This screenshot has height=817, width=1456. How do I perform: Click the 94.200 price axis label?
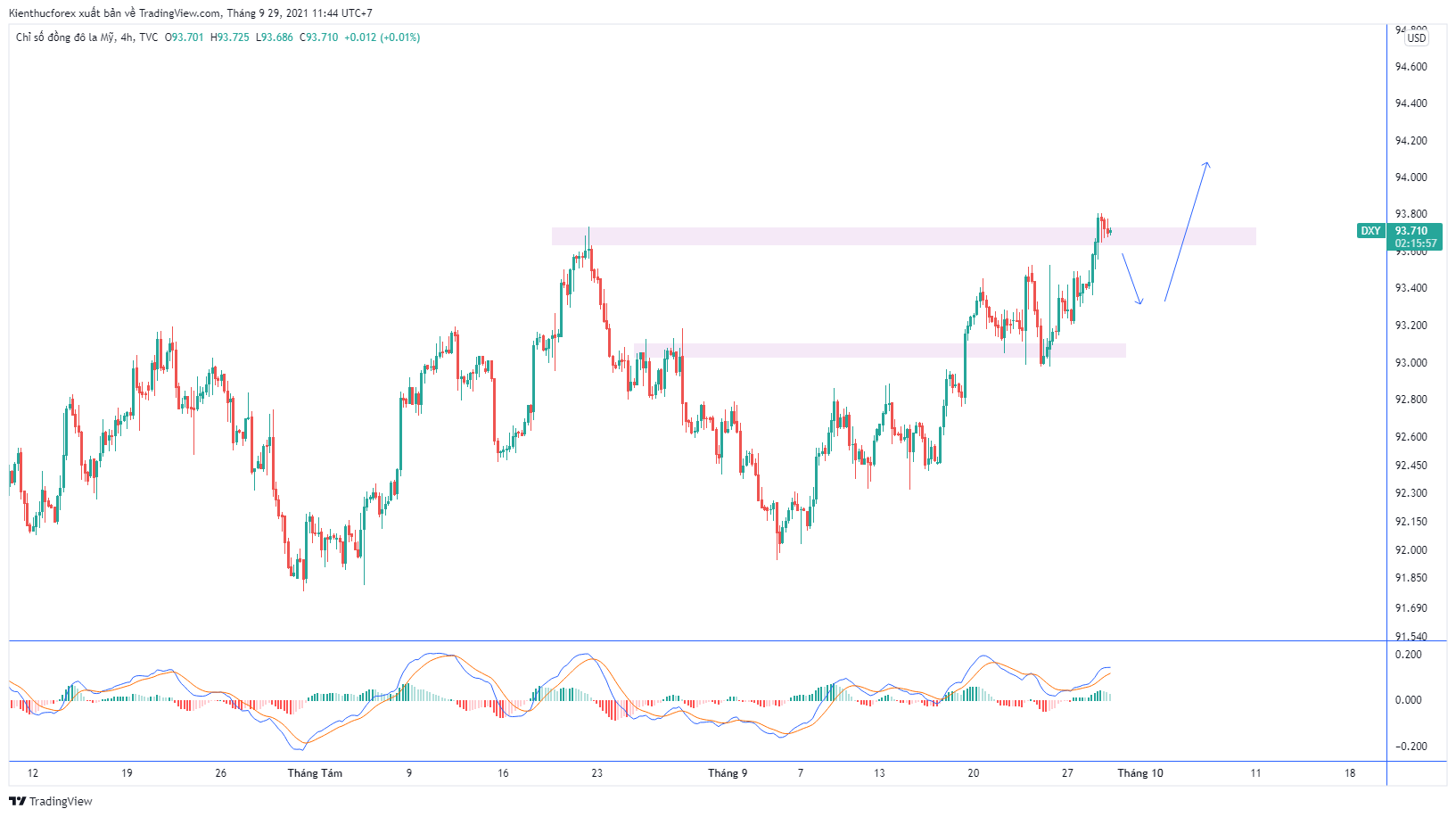[x=1411, y=141]
